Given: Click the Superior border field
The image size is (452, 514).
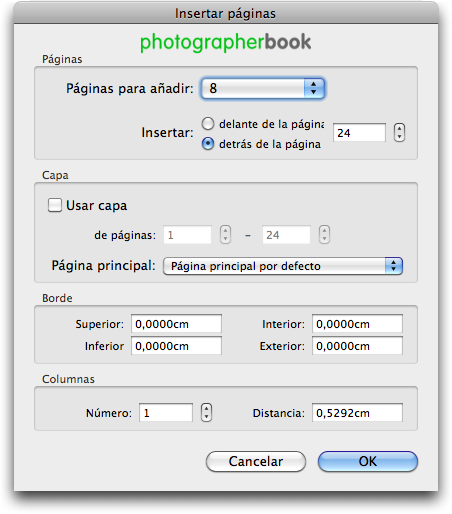Looking at the screenshot, I should coord(176,324).
